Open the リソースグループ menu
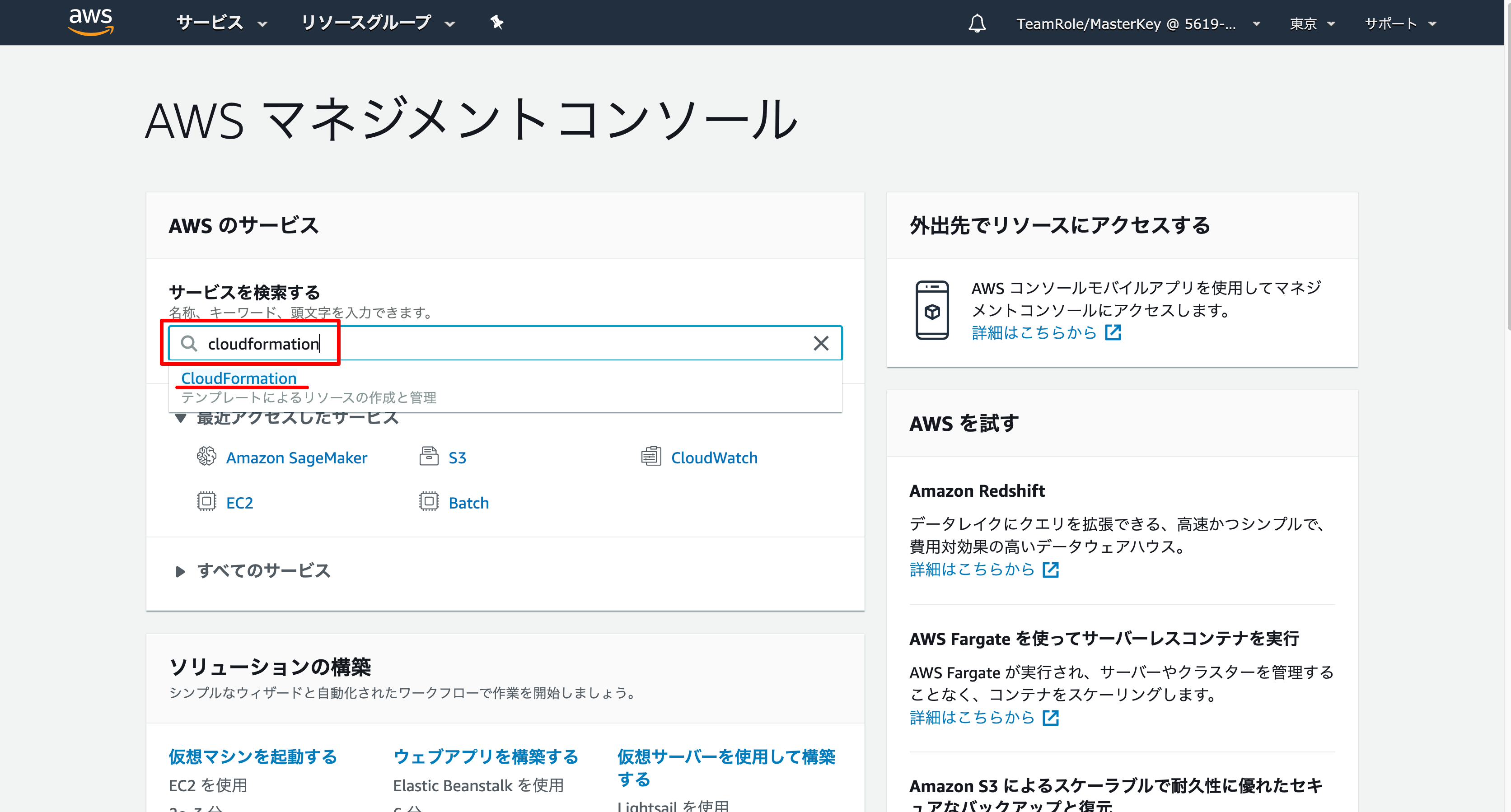Viewport: 1511px width, 812px height. click(378, 23)
